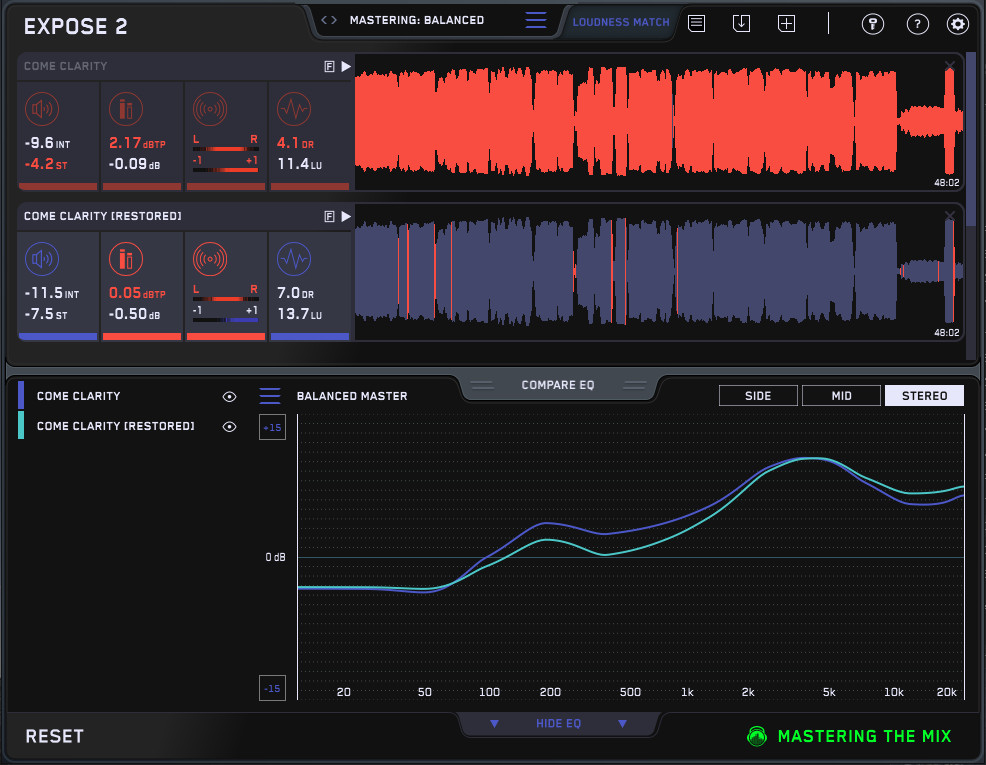Hide the Come Clarity EQ curve
This screenshot has width=986, height=765.
[x=229, y=397]
